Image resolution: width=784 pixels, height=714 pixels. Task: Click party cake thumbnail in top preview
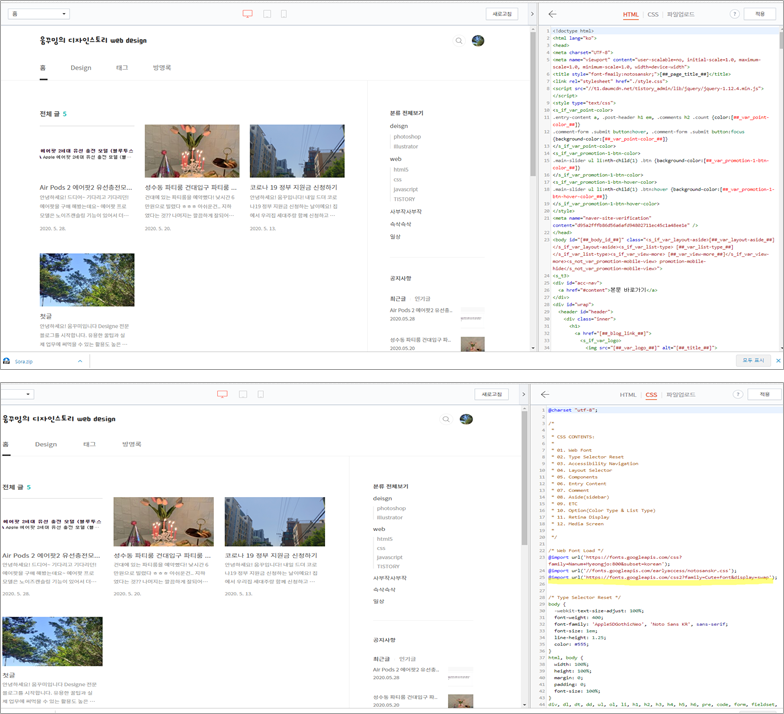(x=192, y=151)
